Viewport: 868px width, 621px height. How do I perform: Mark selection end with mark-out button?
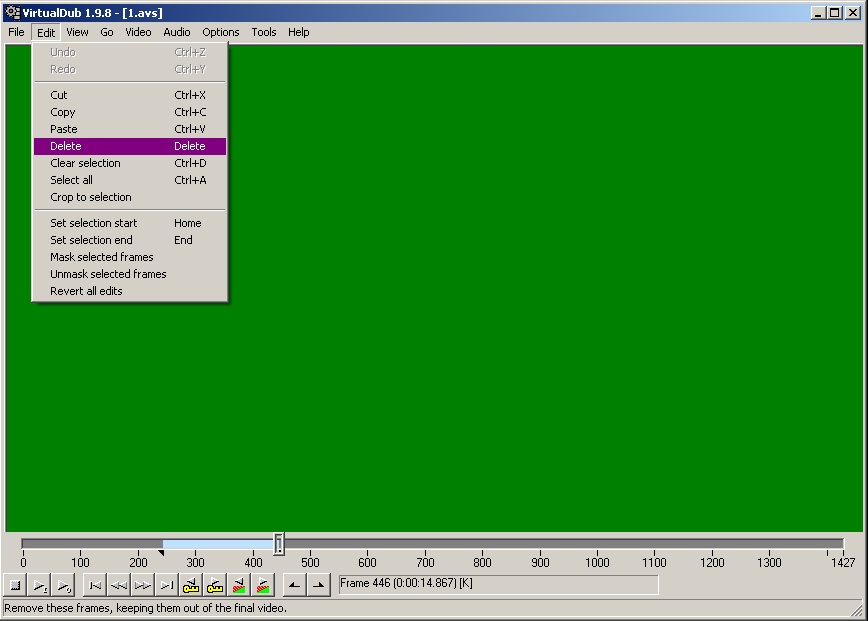[318, 585]
